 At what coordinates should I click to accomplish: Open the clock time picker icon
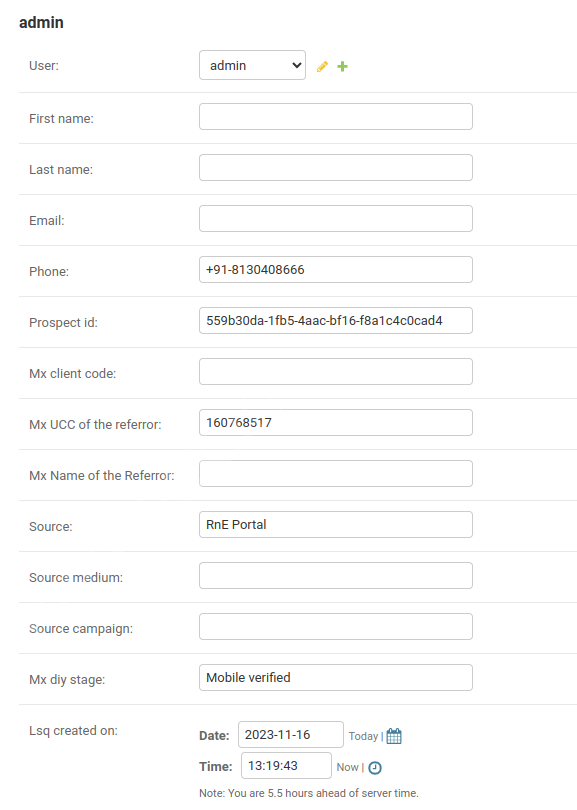point(375,768)
